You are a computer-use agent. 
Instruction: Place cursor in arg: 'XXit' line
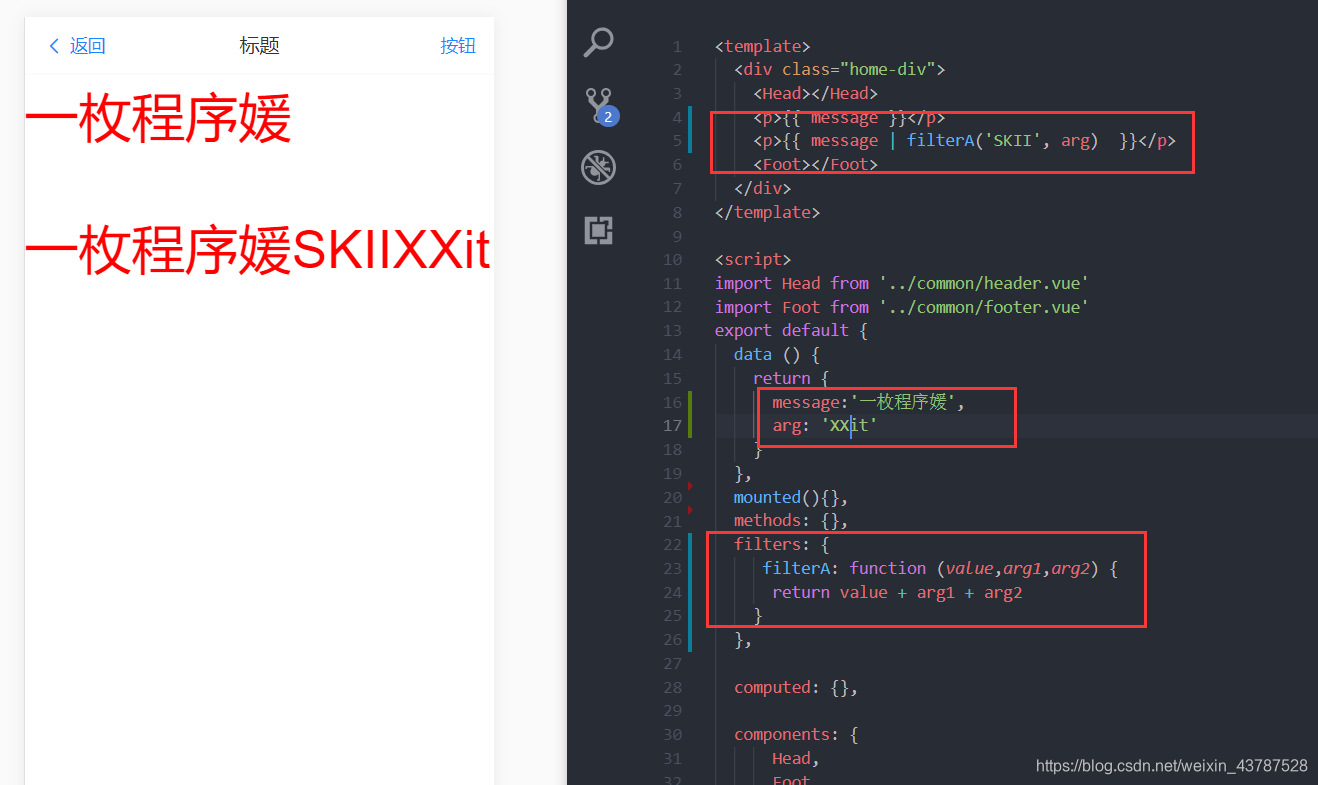824,426
